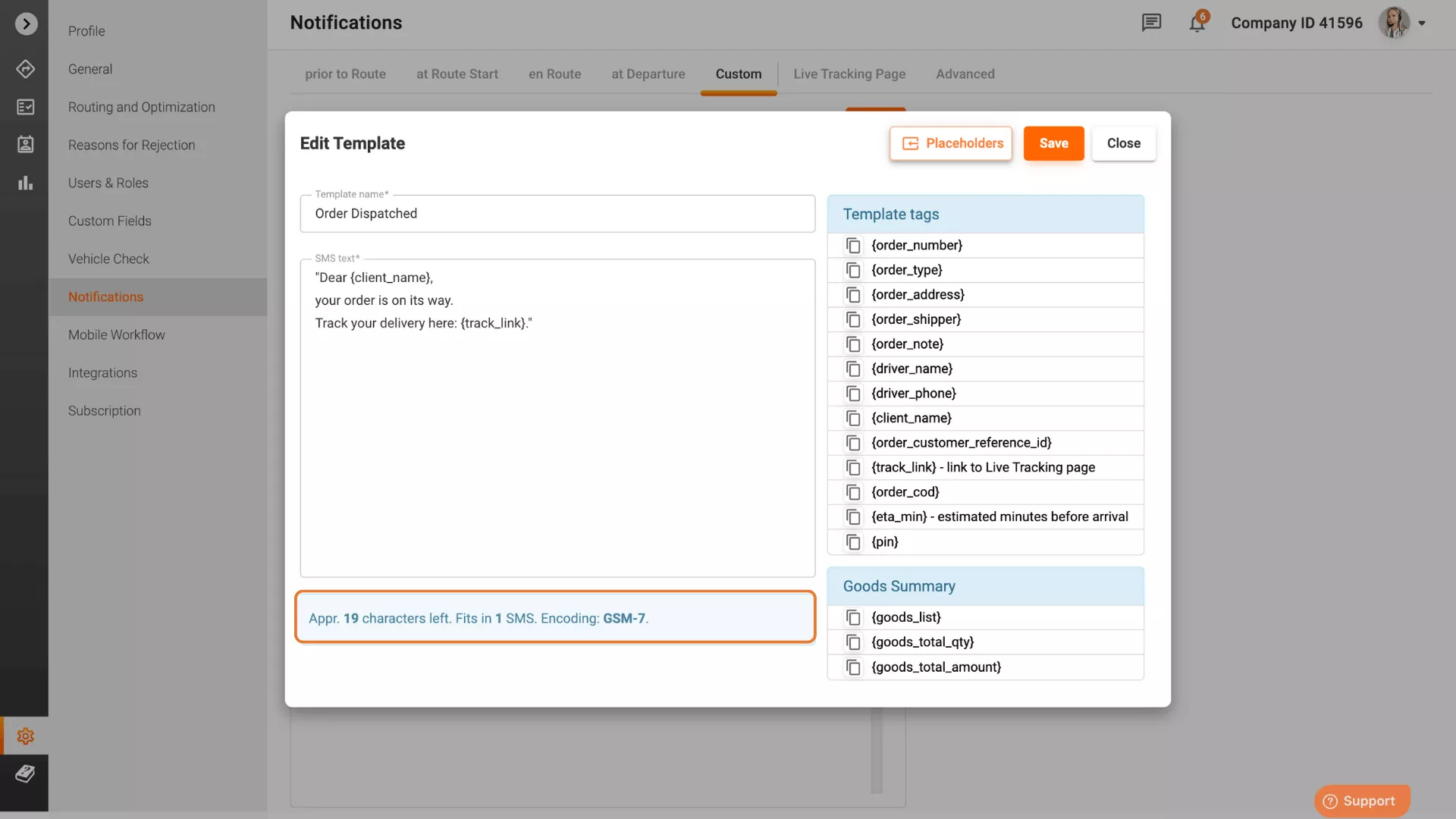
Task: Click the user avatar picture
Action: [x=1394, y=23]
